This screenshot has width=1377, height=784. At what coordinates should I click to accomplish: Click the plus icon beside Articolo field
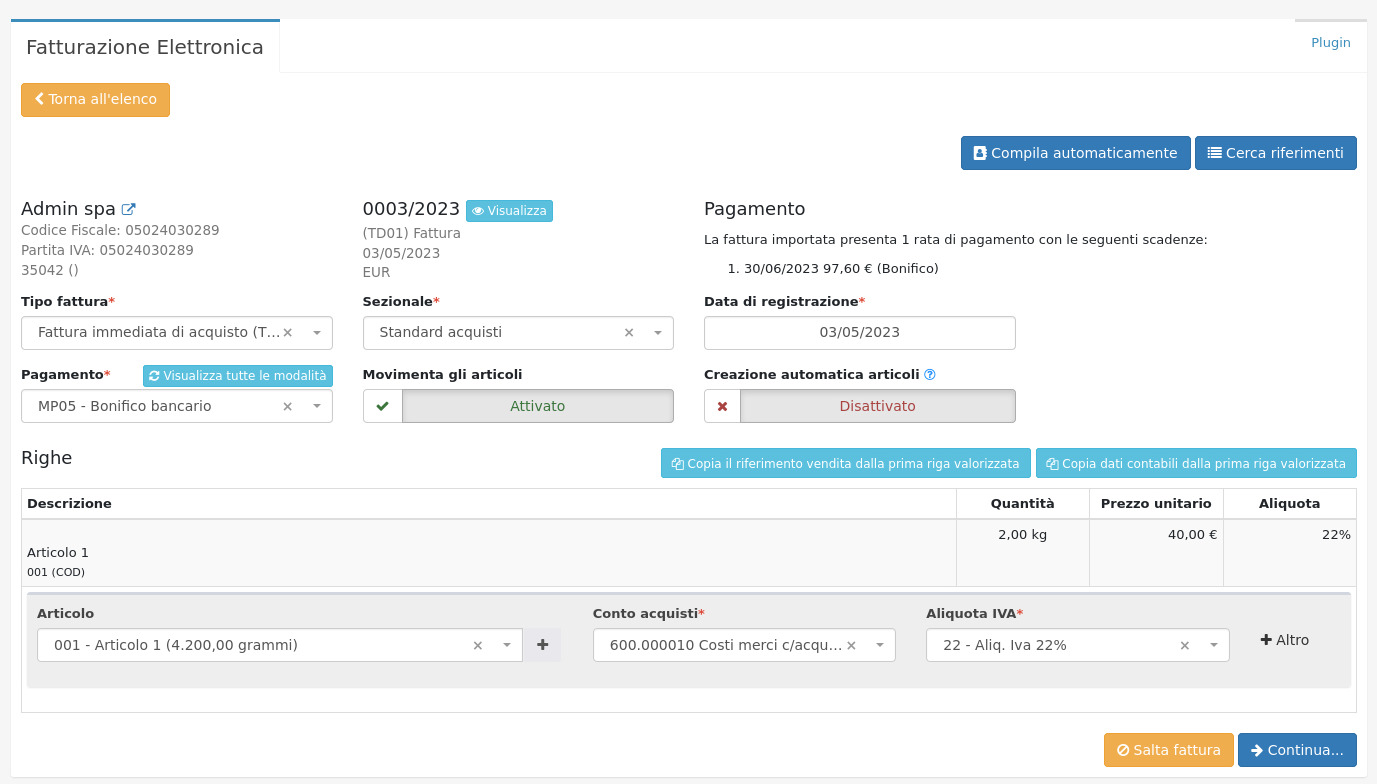(542, 645)
